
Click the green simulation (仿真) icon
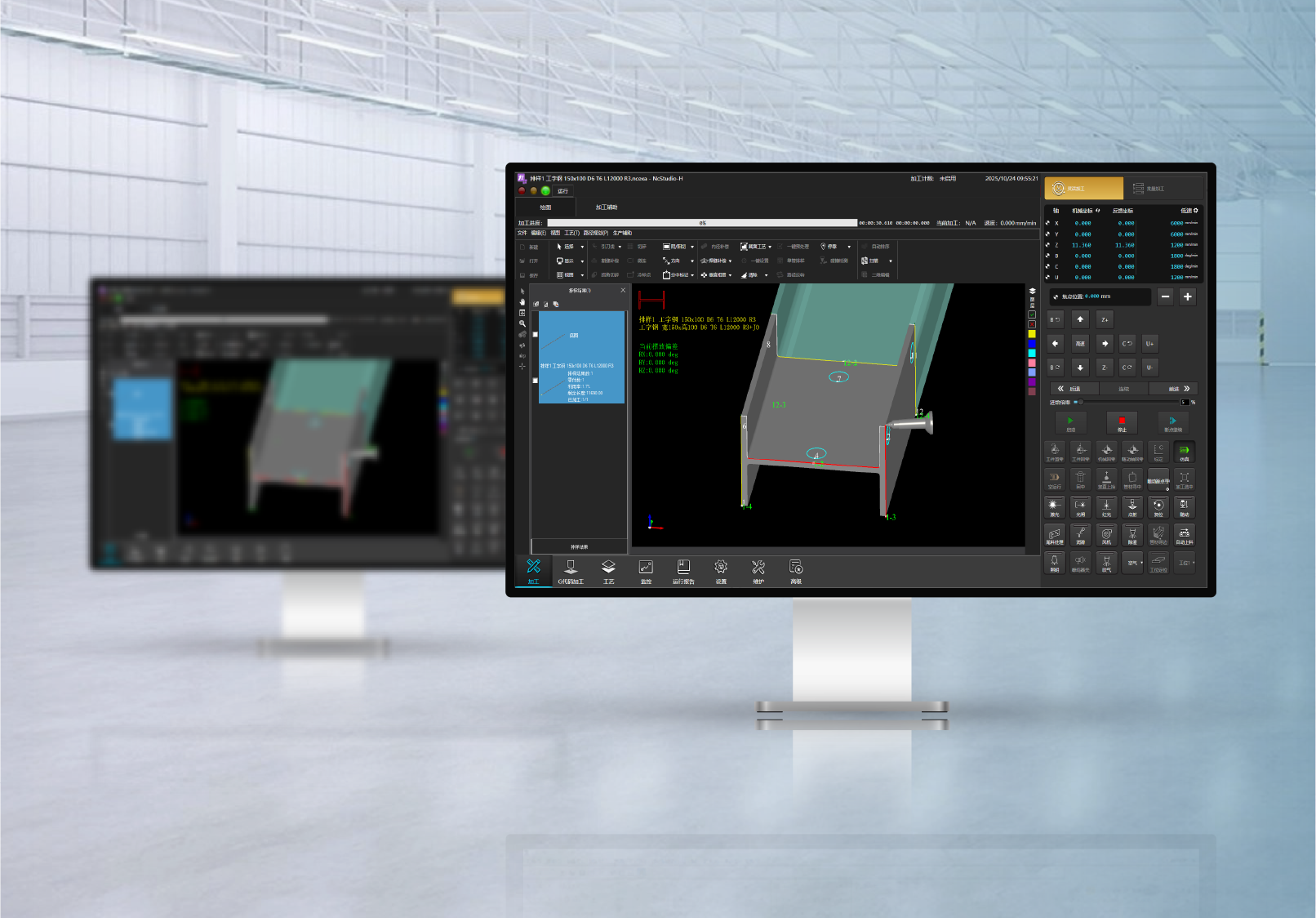1184,452
